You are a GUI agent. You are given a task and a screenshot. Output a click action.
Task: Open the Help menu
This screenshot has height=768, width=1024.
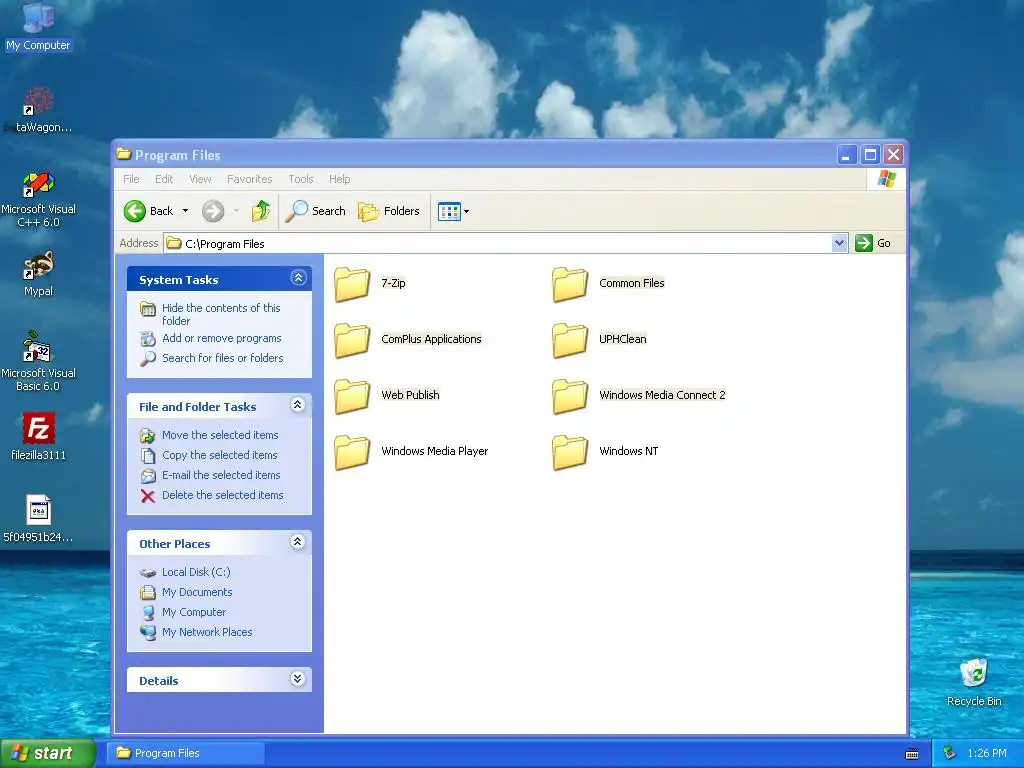[340, 179]
